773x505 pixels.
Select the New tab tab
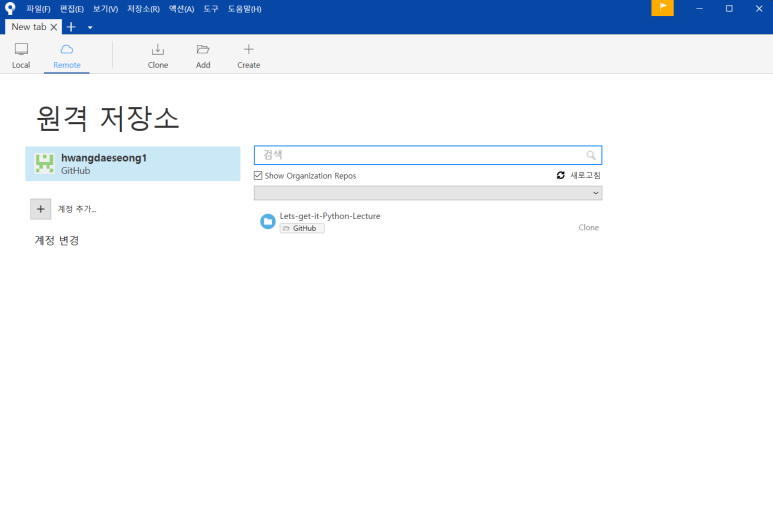29,27
